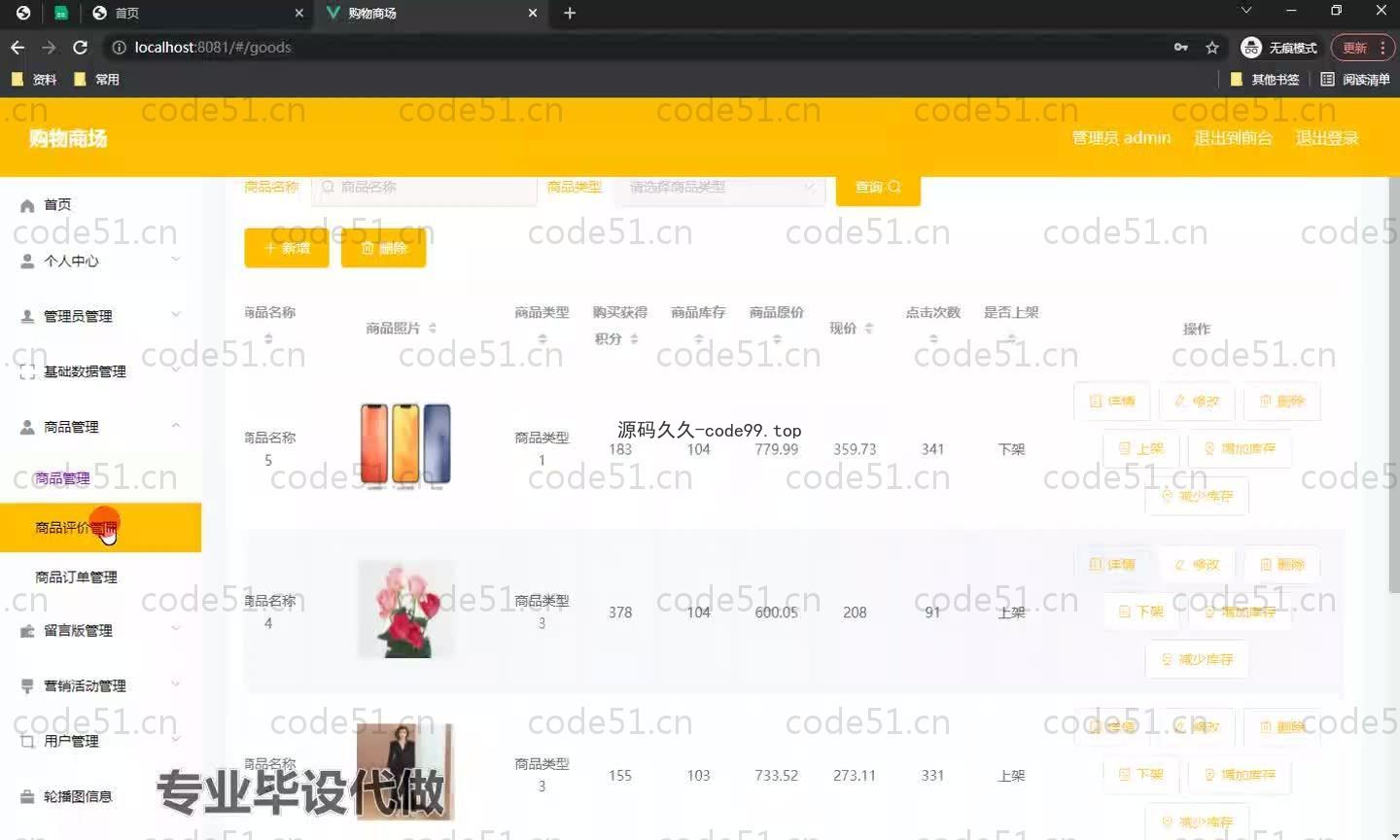
Task: Open the rose bouquet product thumbnail
Action: (405, 610)
